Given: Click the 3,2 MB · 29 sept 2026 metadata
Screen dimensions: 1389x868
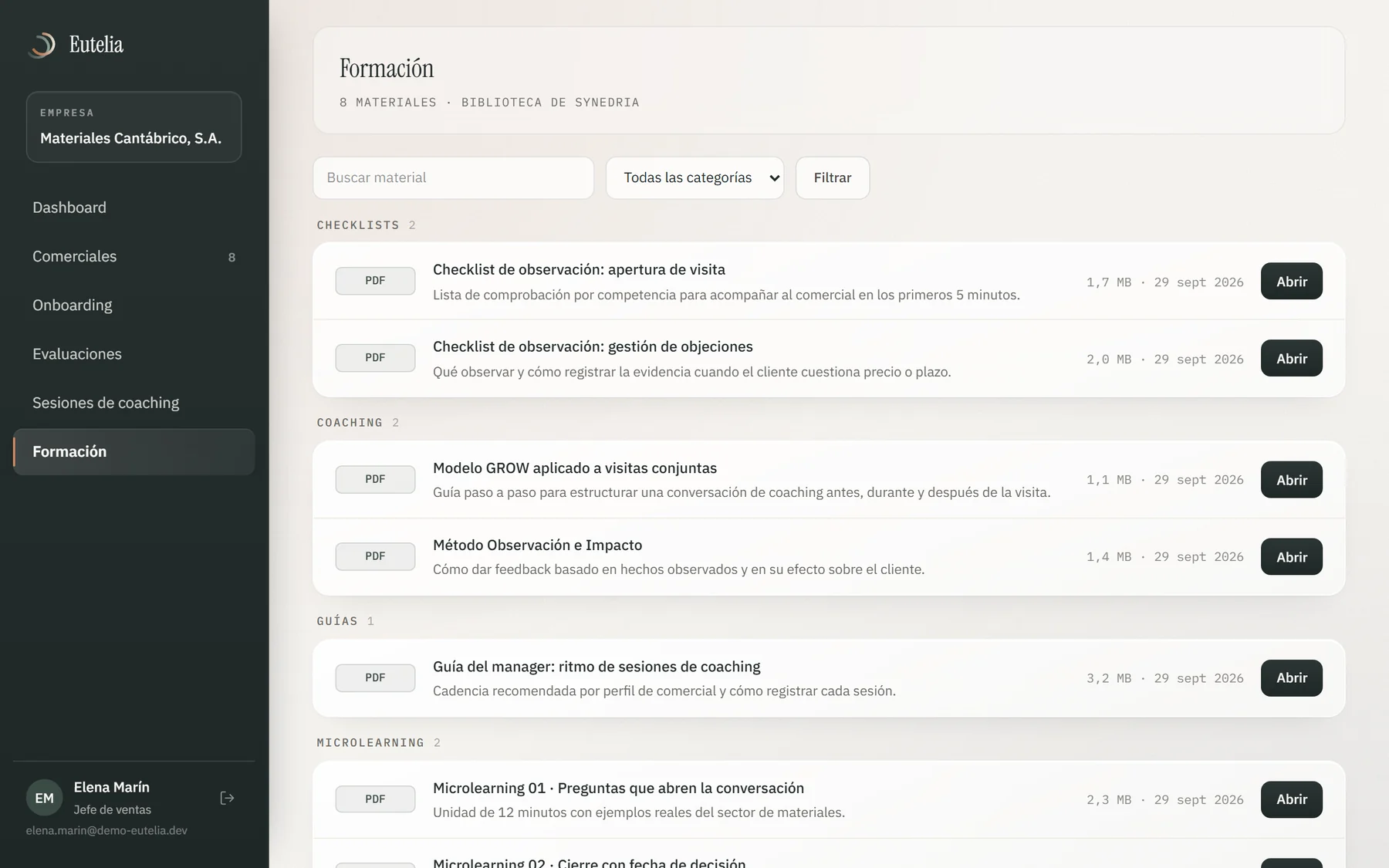Looking at the screenshot, I should 1164,678.
